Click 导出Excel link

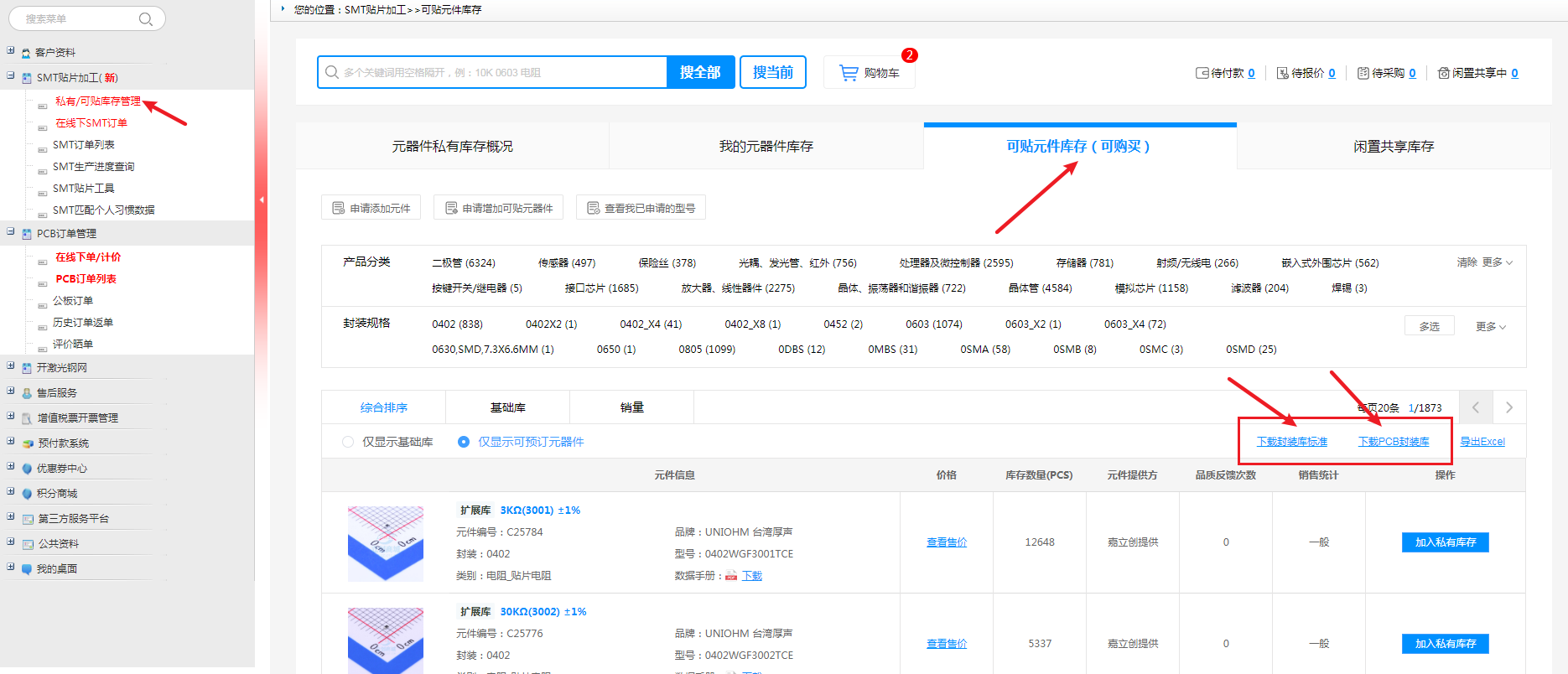click(1482, 442)
